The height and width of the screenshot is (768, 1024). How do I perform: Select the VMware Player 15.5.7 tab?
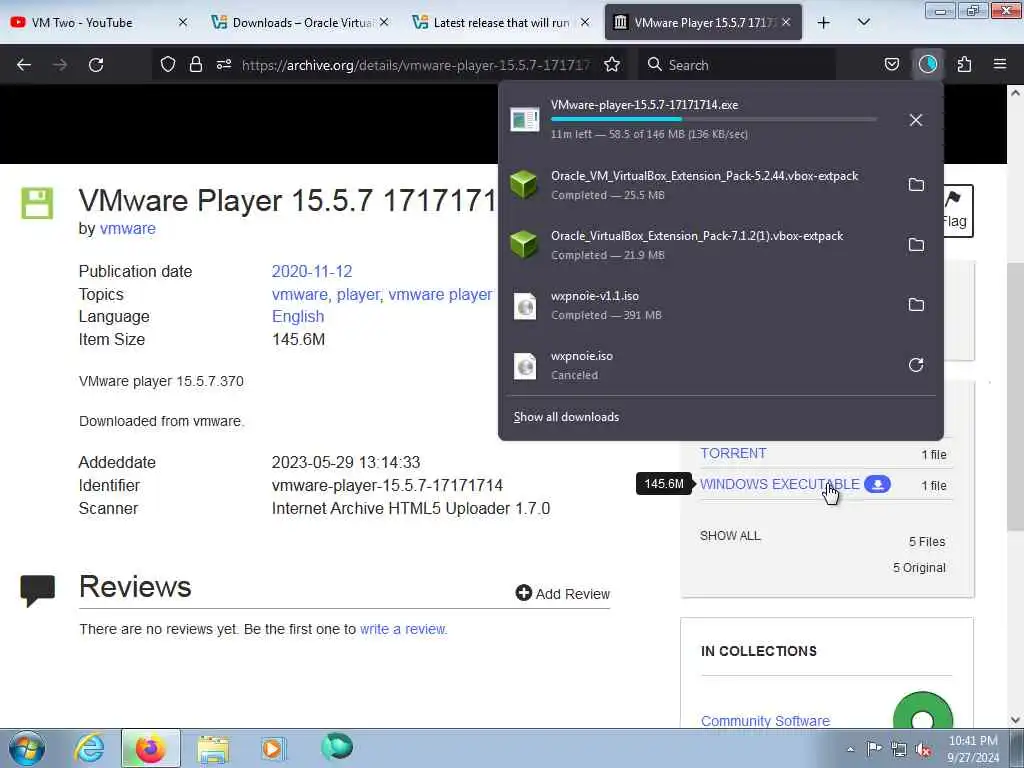tap(703, 22)
